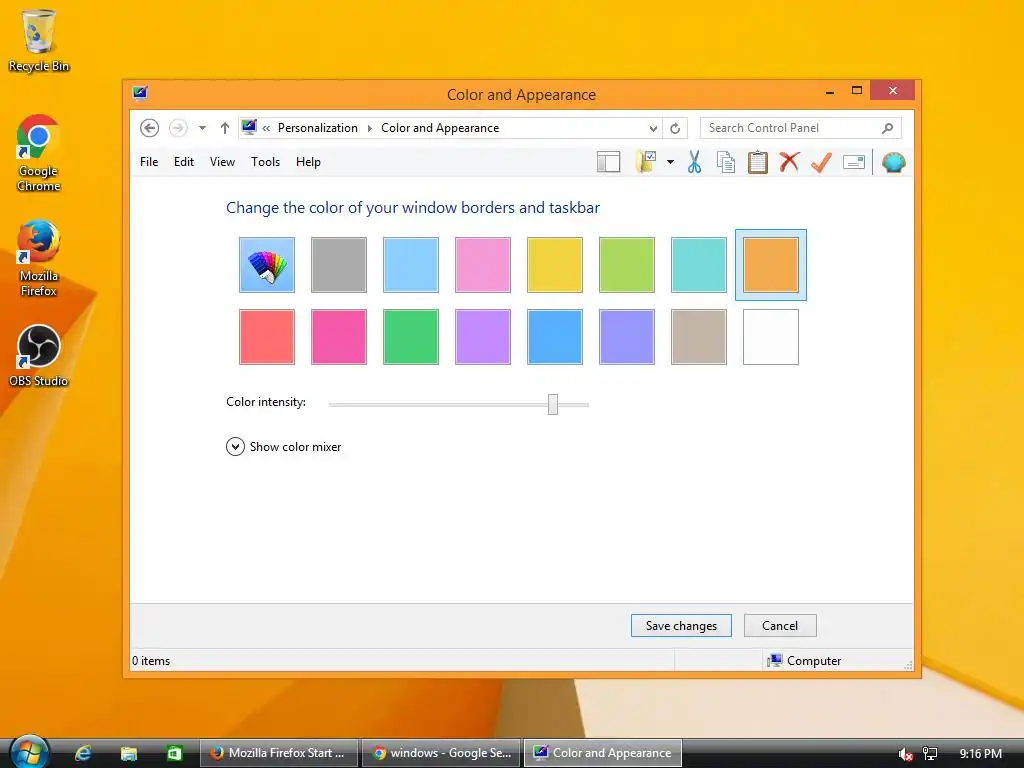Image resolution: width=1024 pixels, height=768 pixels.
Task: Open the recent locations dropdown arrow
Action: point(202,128)
